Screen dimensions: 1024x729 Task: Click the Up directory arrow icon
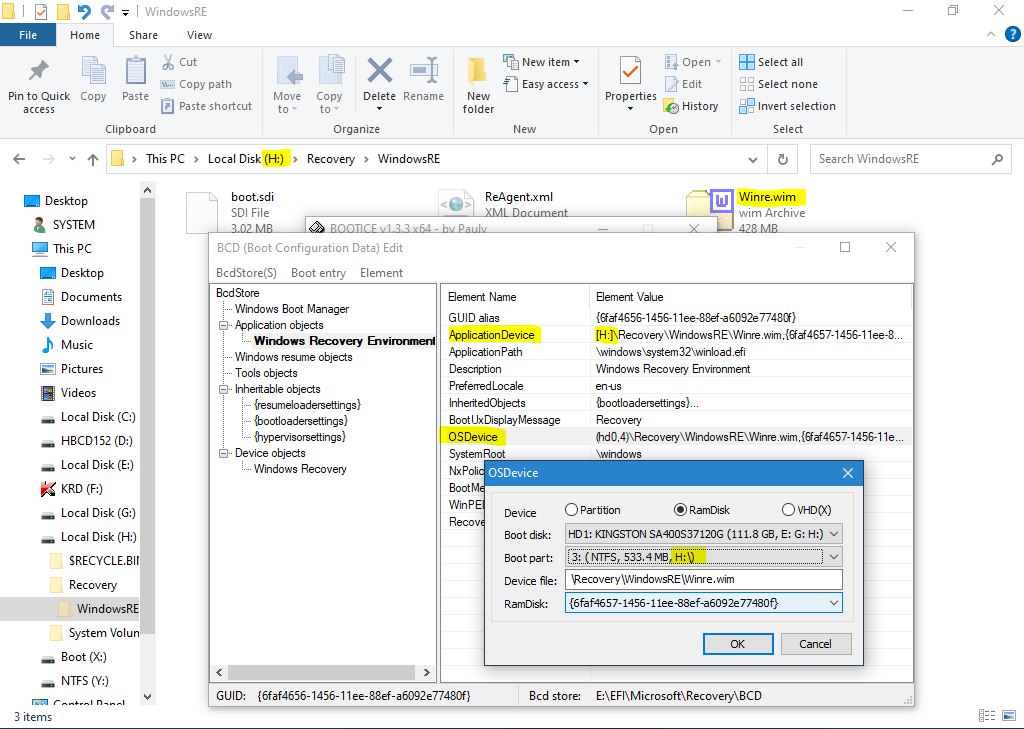click(x=93, y=159)
